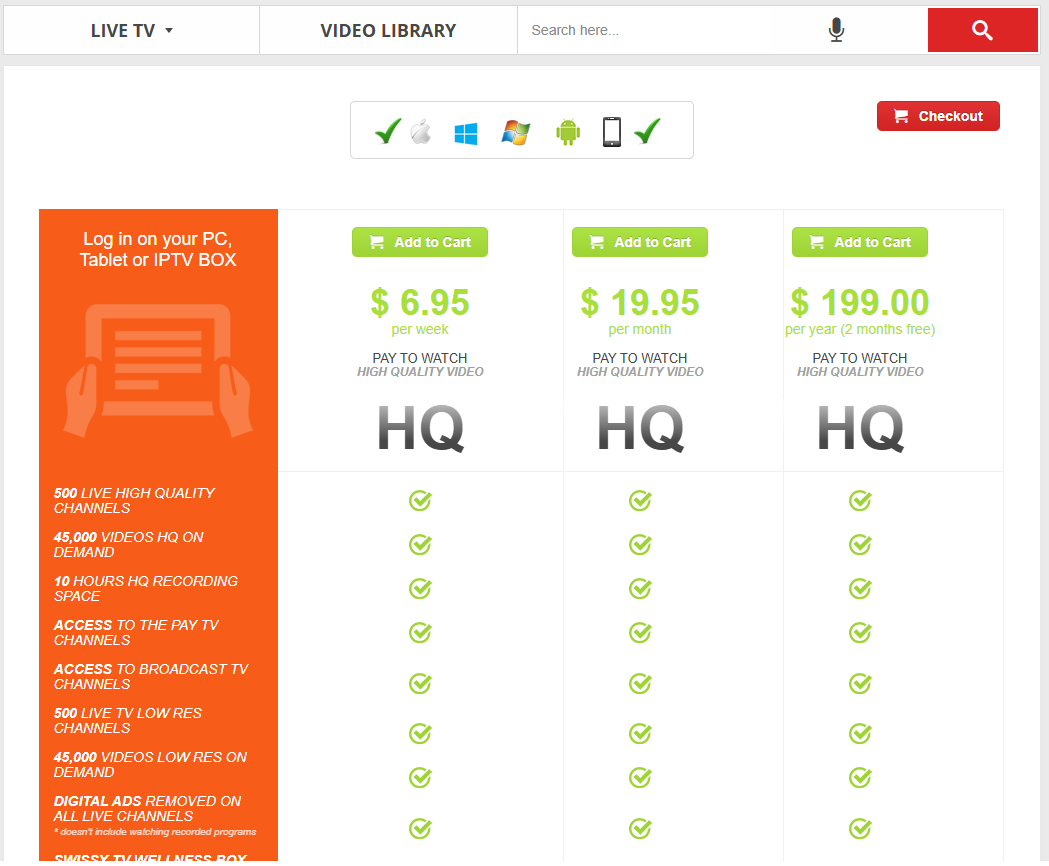Click yearly plan checkmark for digital ads removed
1049x866 pixels.
(860, 828)
